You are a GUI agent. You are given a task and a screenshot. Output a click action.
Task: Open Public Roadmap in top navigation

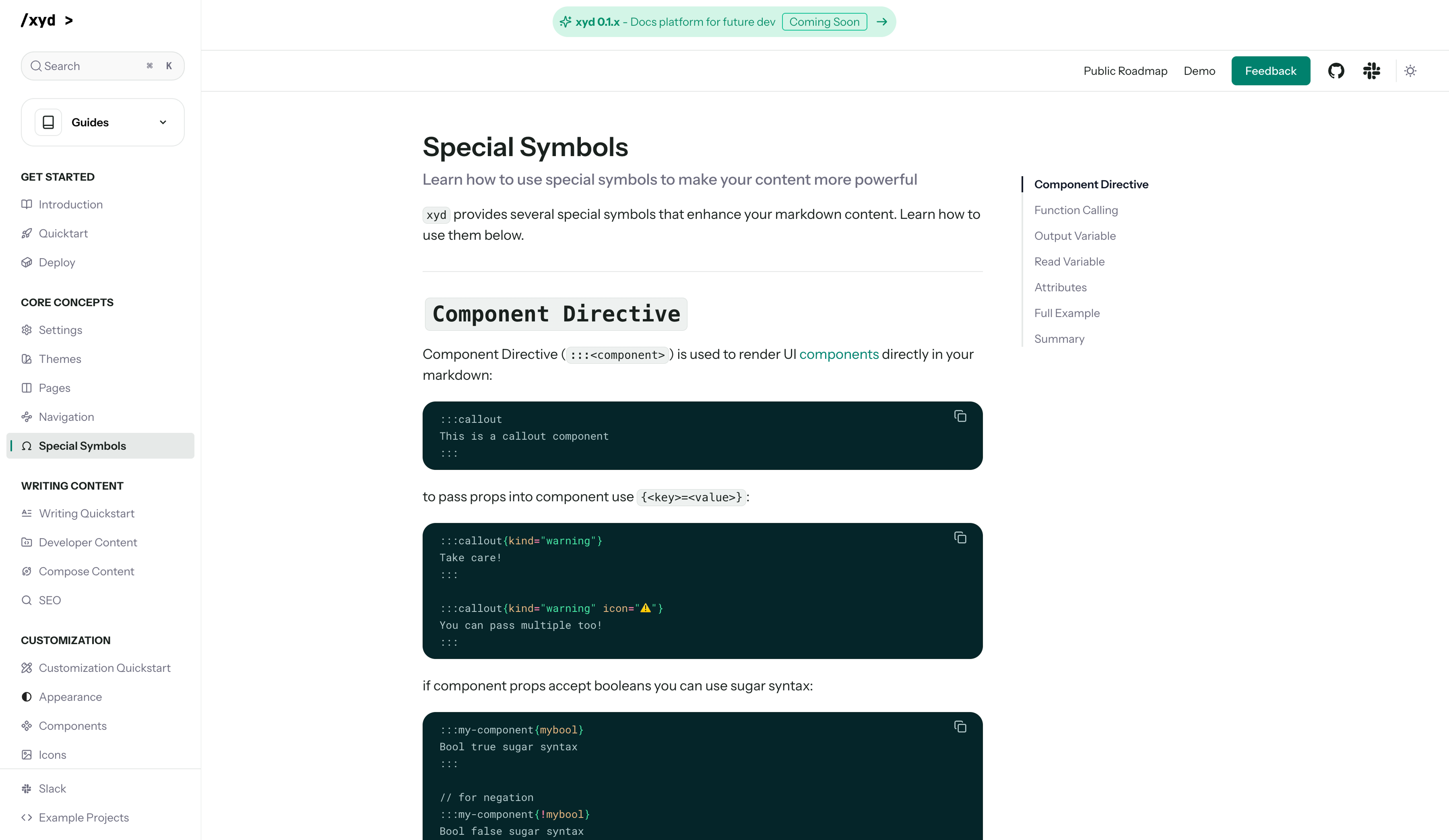coord(1125,71)
